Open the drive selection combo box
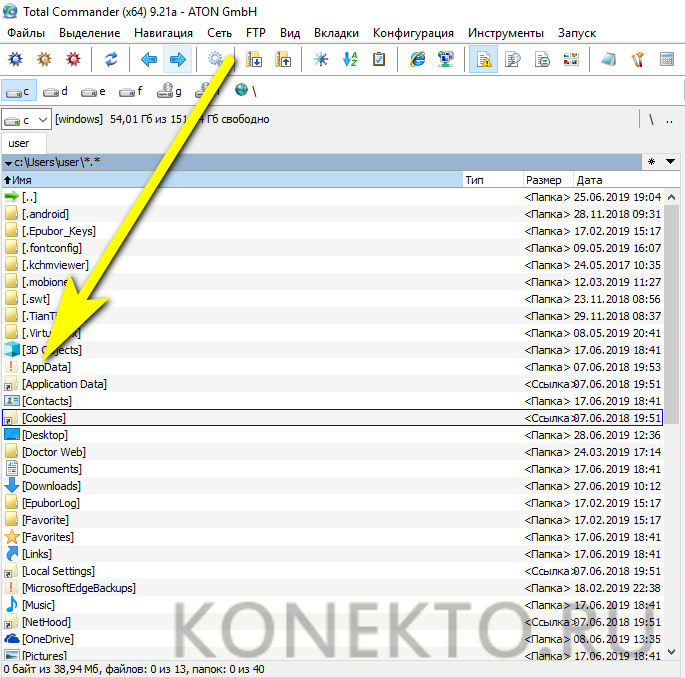 point(27,119)
